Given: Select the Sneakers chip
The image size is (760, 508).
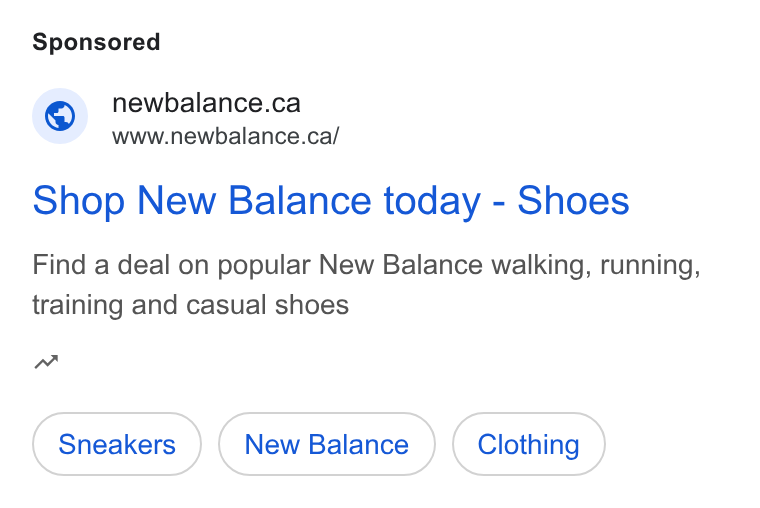Looking at the screenshot, I should [x=117, y=444].
